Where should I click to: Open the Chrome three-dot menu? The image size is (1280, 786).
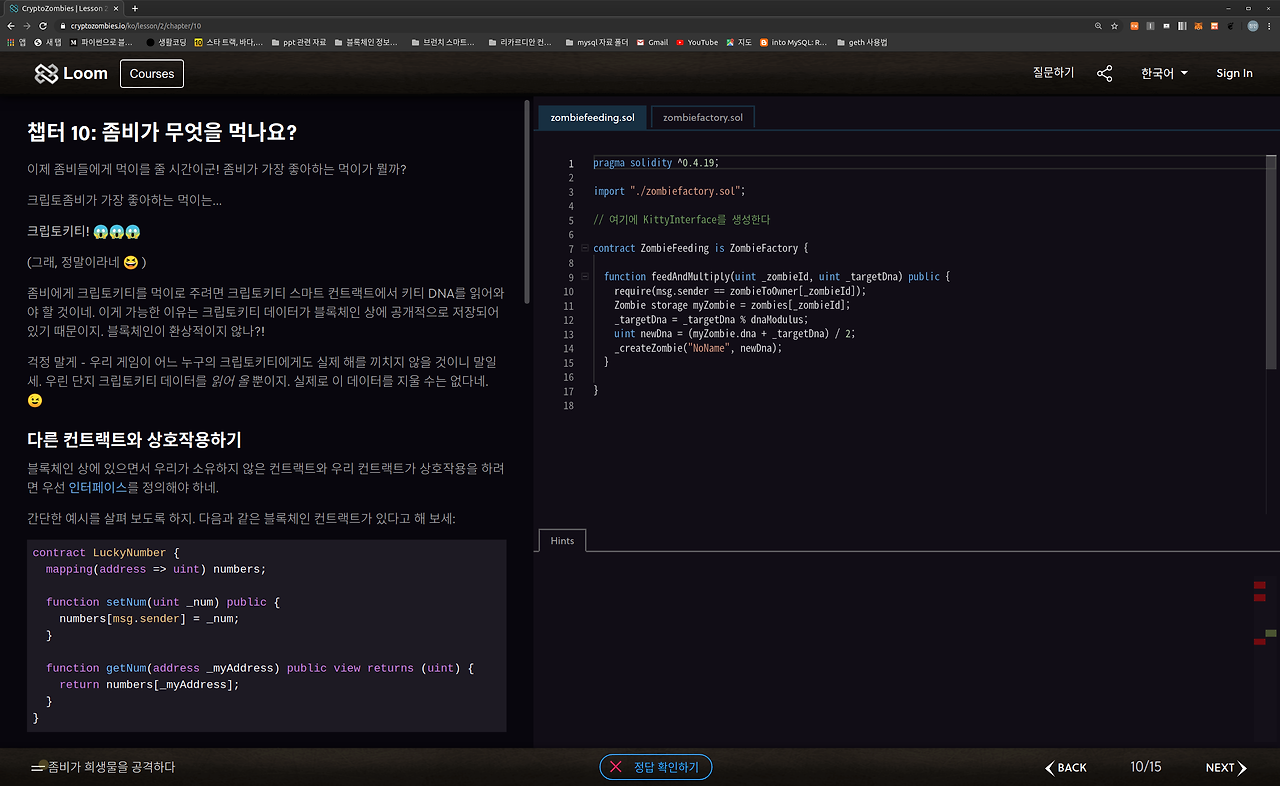point(1270,25)
